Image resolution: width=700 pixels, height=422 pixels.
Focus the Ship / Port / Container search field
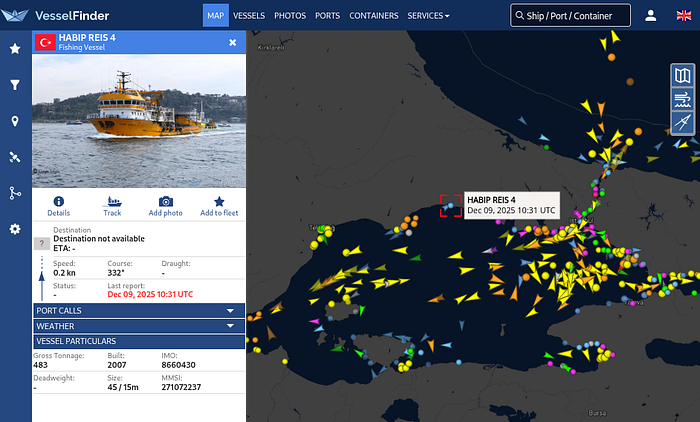(x=571, y=16)
